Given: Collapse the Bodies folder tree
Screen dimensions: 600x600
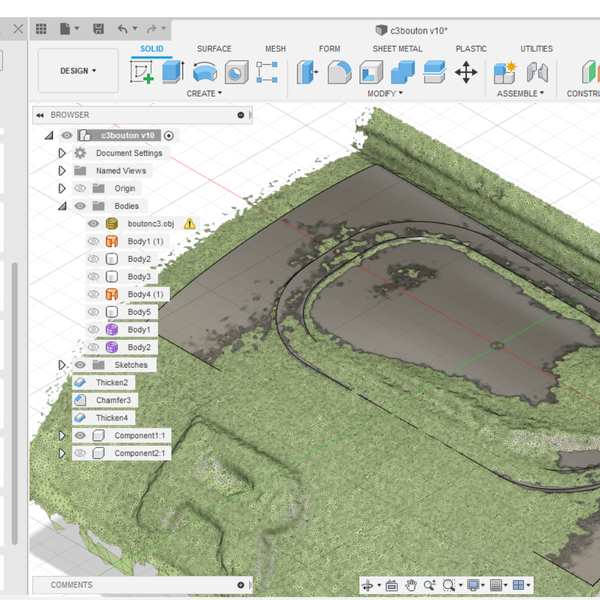Looking at the screenshot, I should pos(62,206).
